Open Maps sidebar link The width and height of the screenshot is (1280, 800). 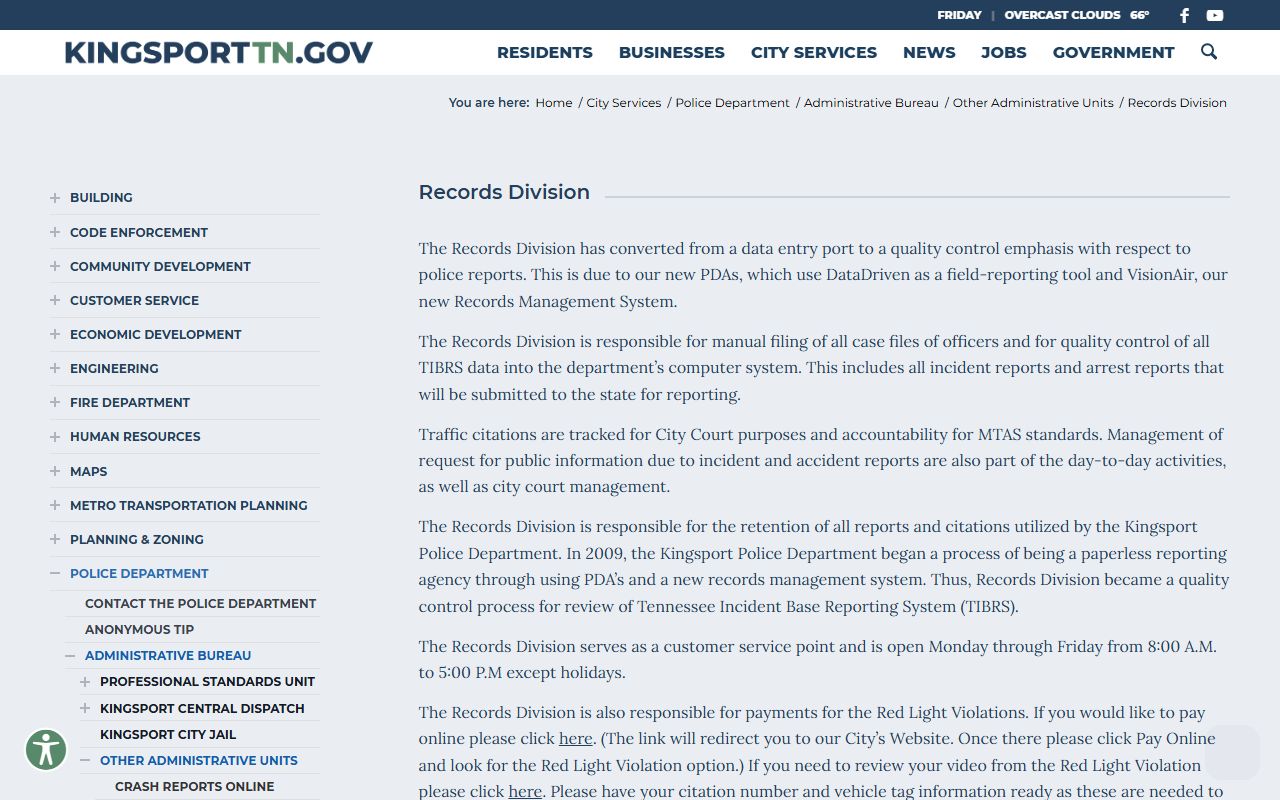tap(88, 471)
